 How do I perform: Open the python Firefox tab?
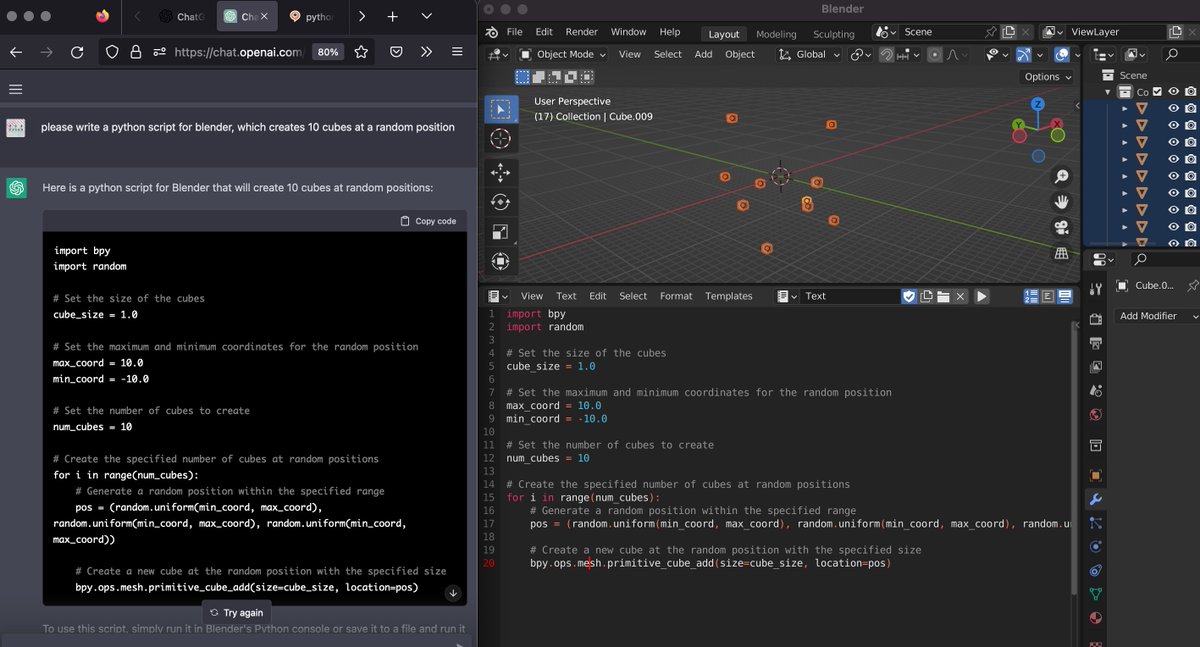pos(312,17)
